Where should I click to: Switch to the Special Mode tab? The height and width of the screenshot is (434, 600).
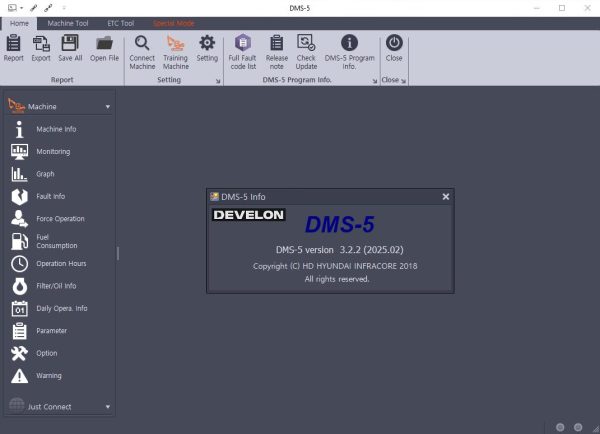pyautogui.click(x=174, y=23)
